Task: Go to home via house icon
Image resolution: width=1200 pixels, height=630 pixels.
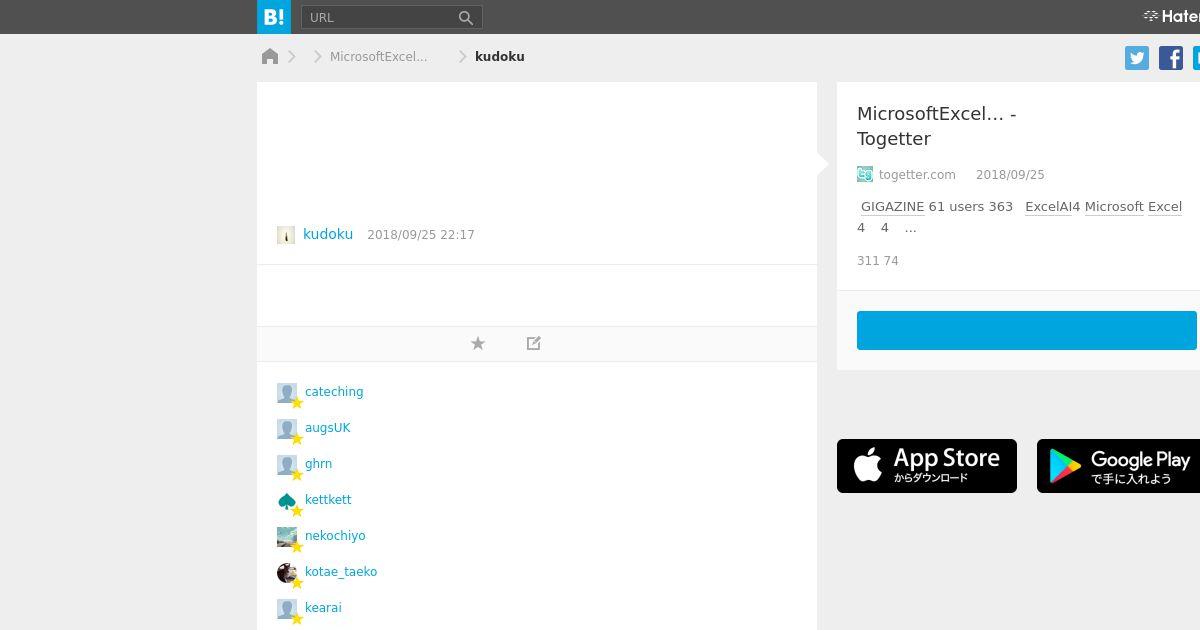Action: coord(270,56)
